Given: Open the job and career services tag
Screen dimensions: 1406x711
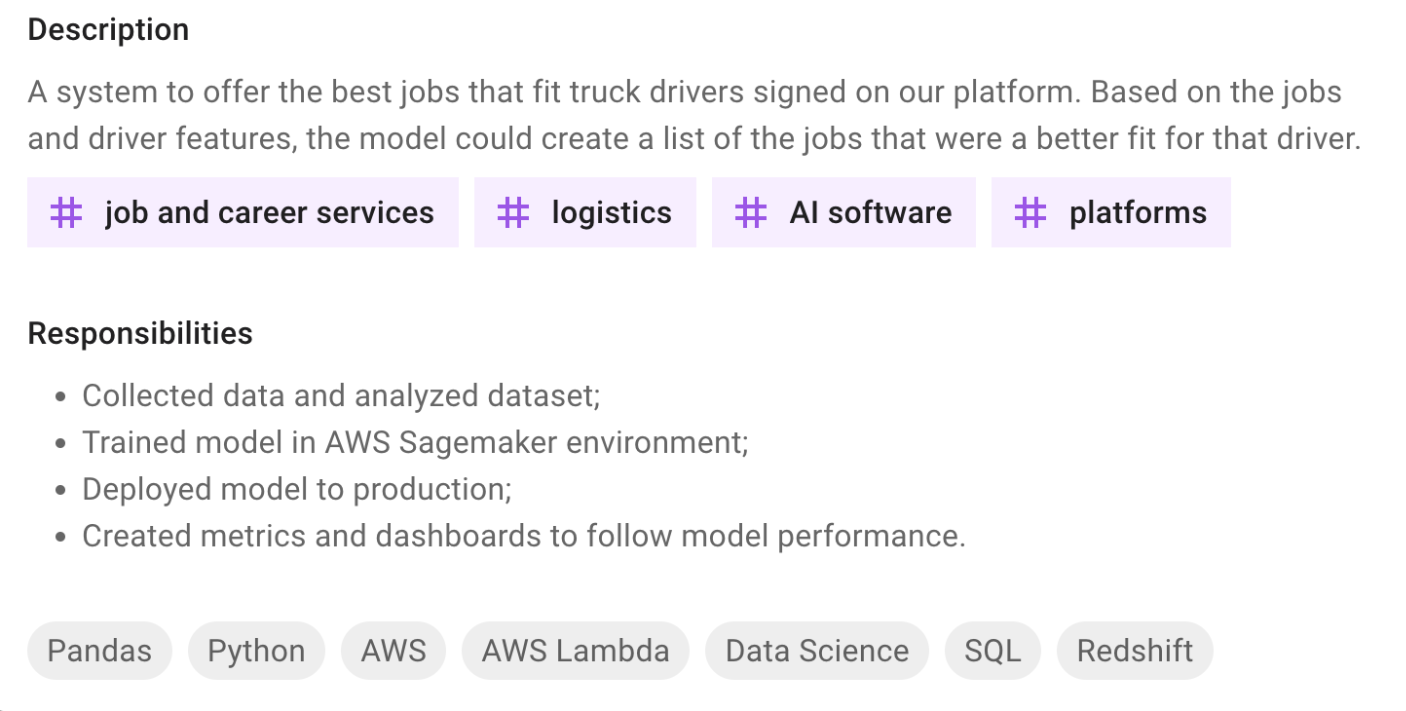Looking at the screenshot, I should click(243, 212).
